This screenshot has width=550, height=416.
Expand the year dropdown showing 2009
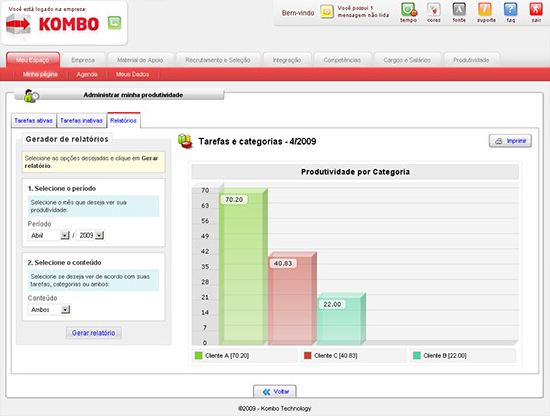tap(90, 235)
